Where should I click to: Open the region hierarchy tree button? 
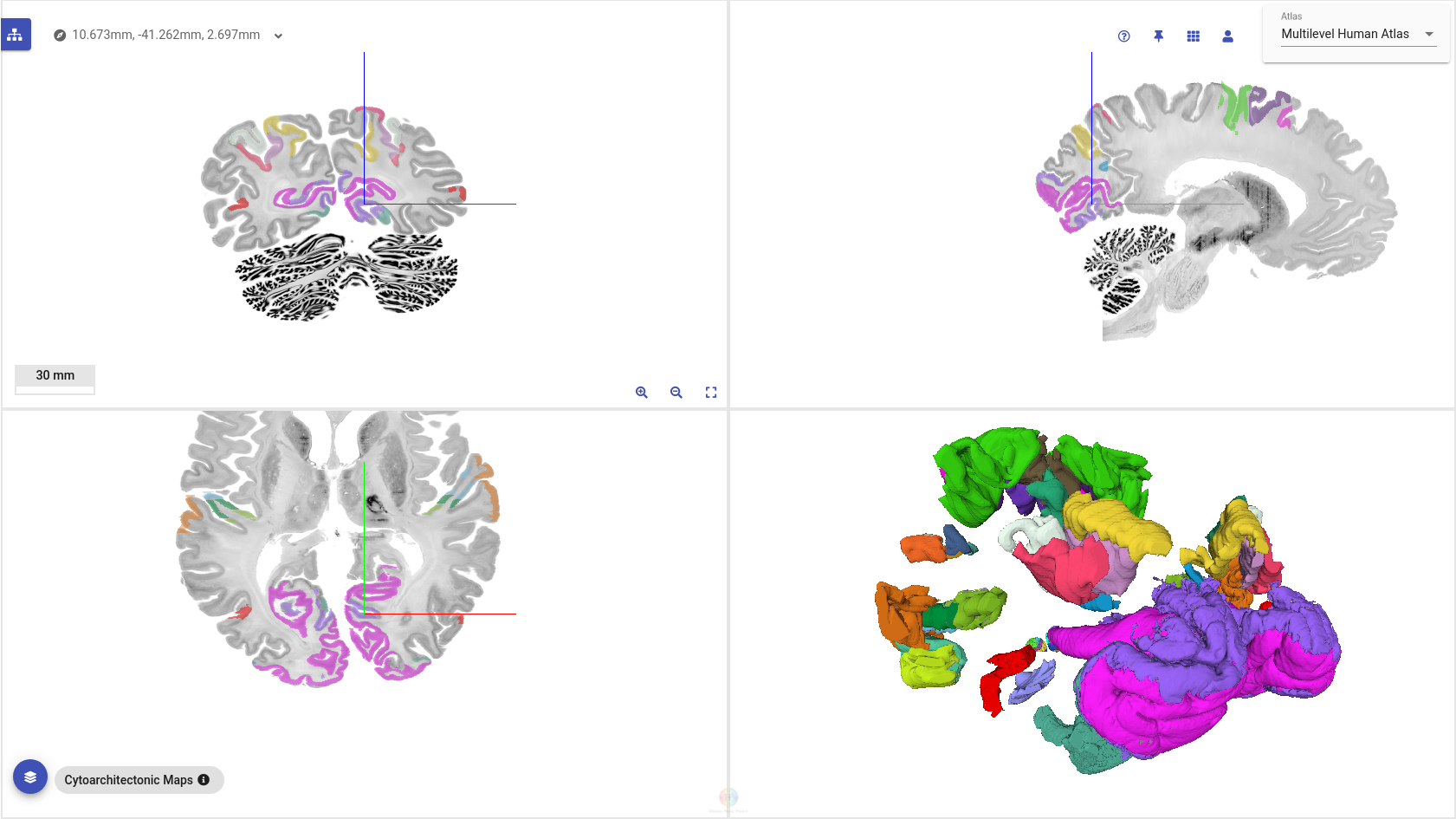[x=16, y=35]
